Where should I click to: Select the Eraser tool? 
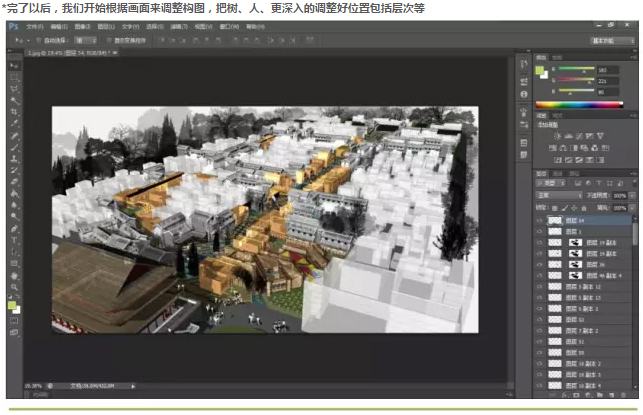coord(14,181)
